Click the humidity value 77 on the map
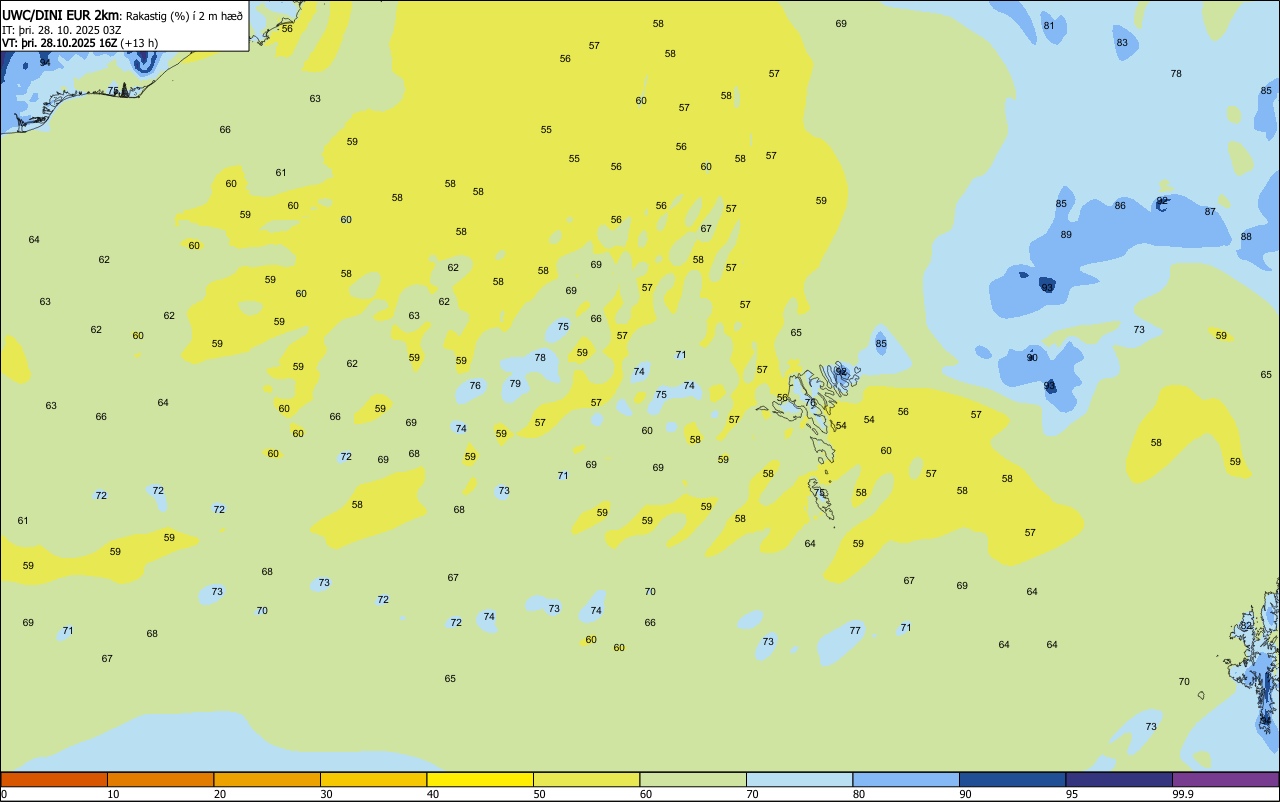1280x802 pixels. 855,631
